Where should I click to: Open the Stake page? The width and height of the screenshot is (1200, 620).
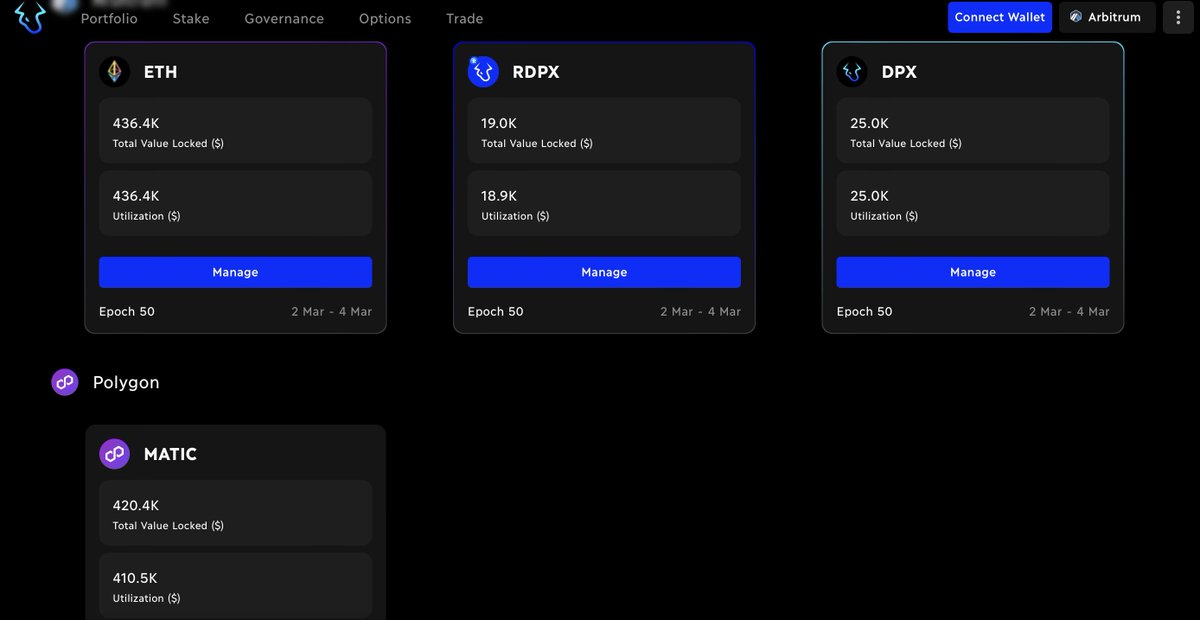[191, 18]
